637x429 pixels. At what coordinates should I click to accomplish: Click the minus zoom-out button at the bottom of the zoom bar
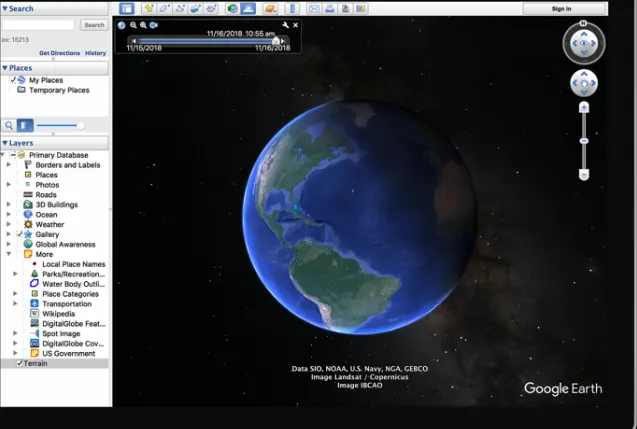(584, 175)
